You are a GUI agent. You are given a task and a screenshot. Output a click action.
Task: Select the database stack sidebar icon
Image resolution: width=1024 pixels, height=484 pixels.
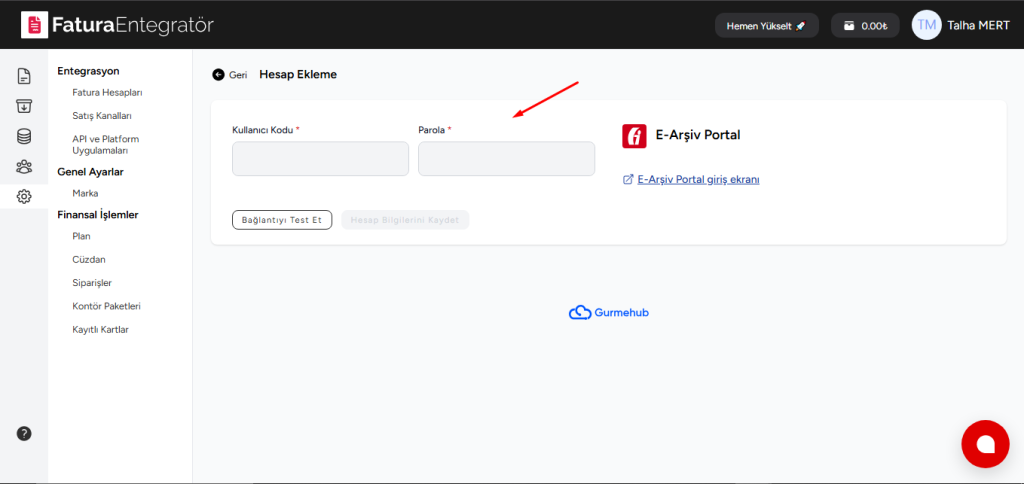[x=24, y=137]
